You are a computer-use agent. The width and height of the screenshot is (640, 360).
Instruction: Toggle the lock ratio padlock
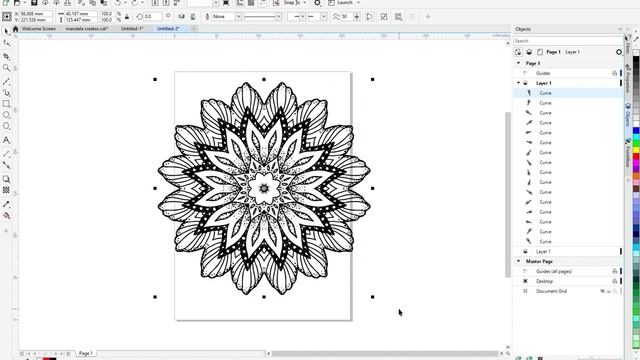[x=127, y=17]
